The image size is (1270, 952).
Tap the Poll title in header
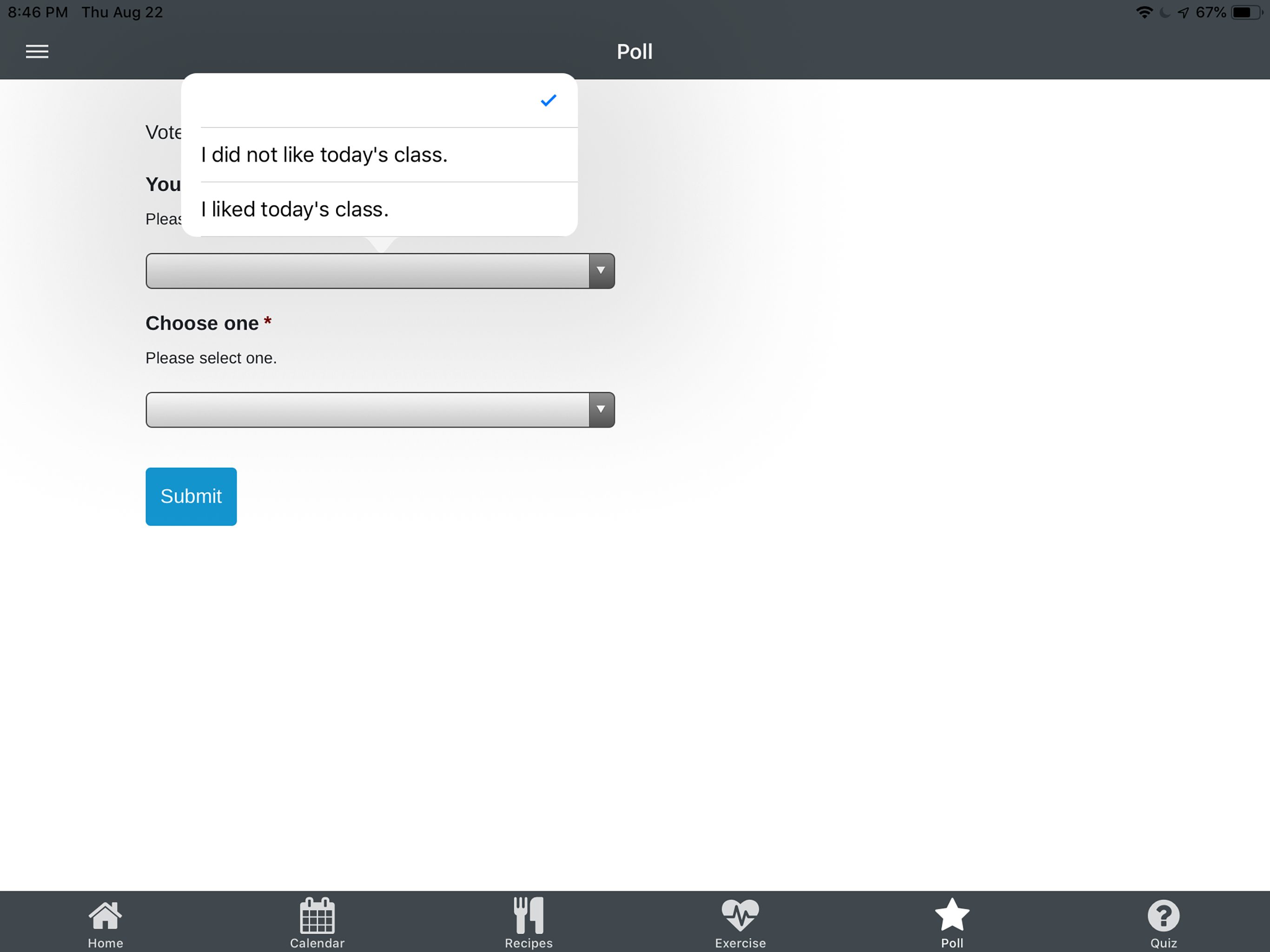(x=635, y=52)
